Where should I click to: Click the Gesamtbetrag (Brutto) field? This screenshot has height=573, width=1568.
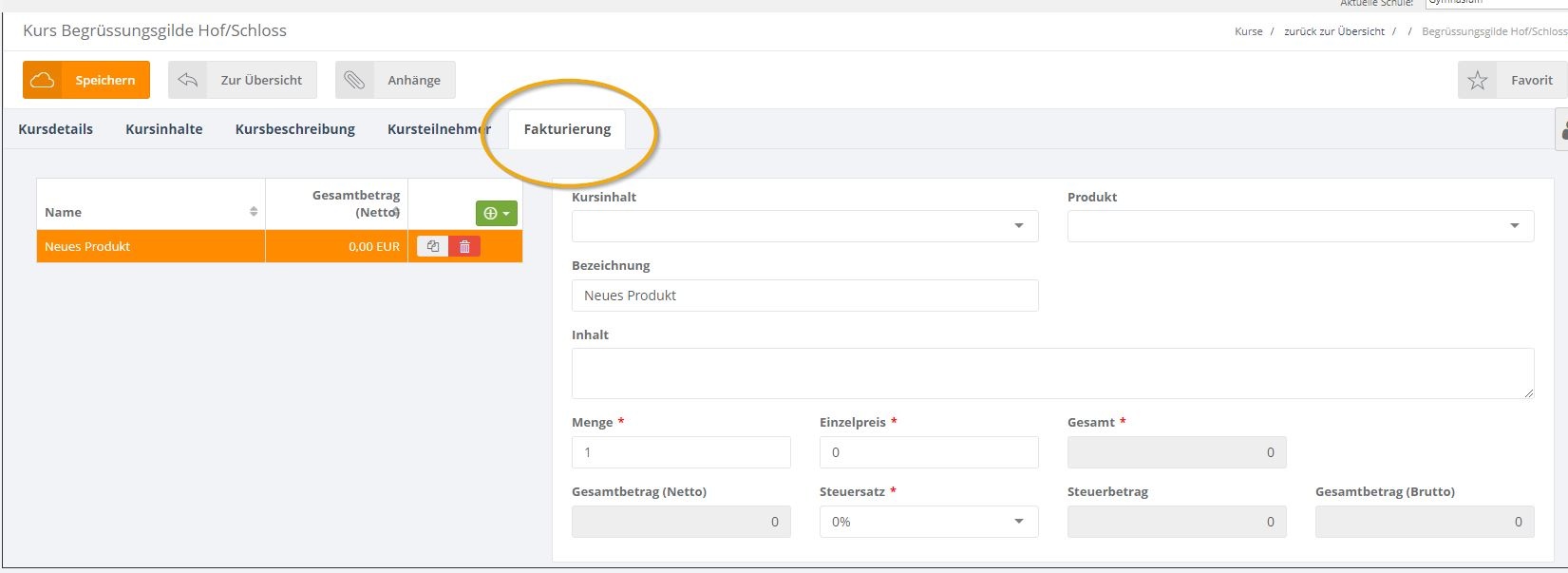coord(1425,522)
